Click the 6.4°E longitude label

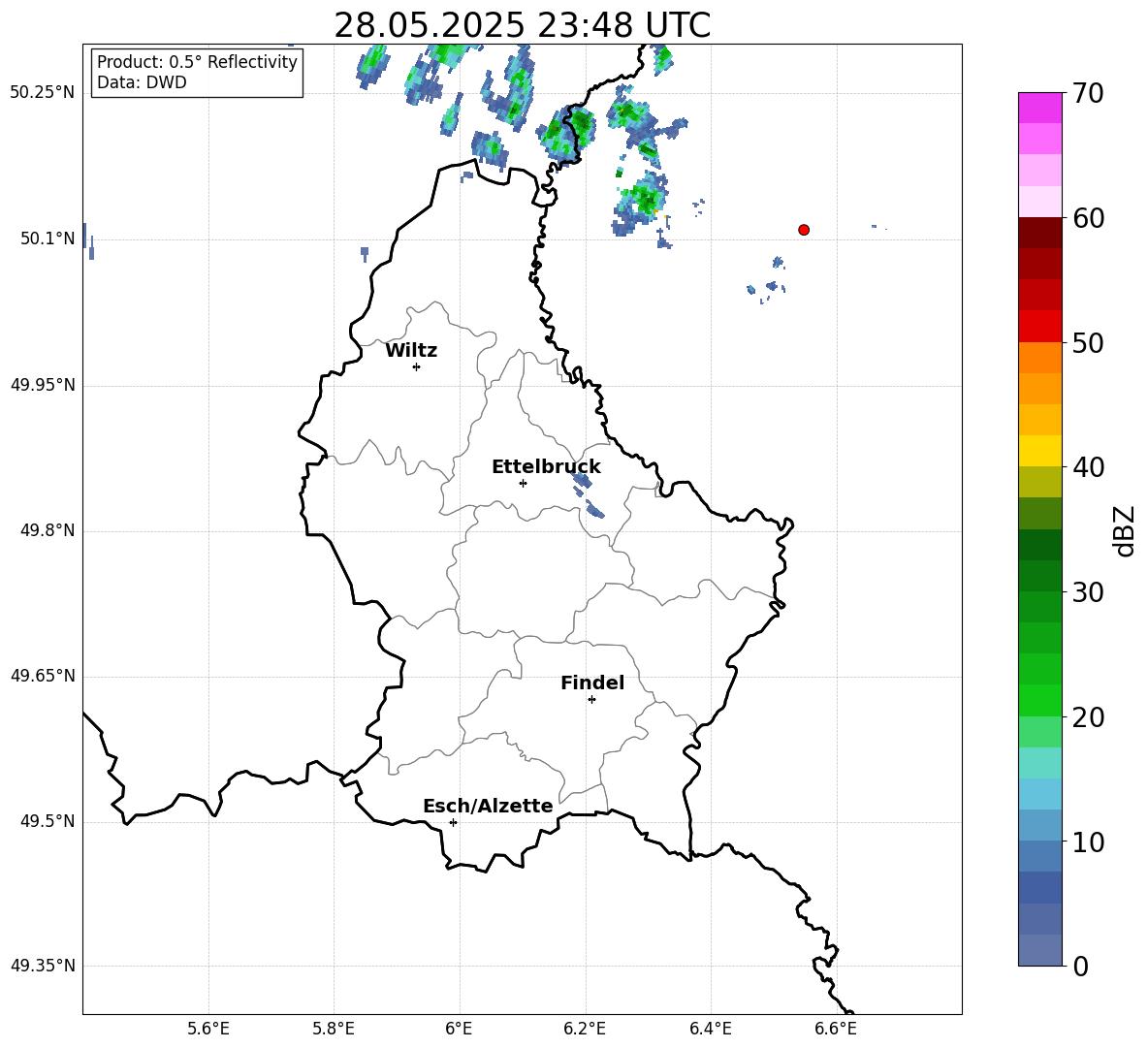click(710, 1029)
